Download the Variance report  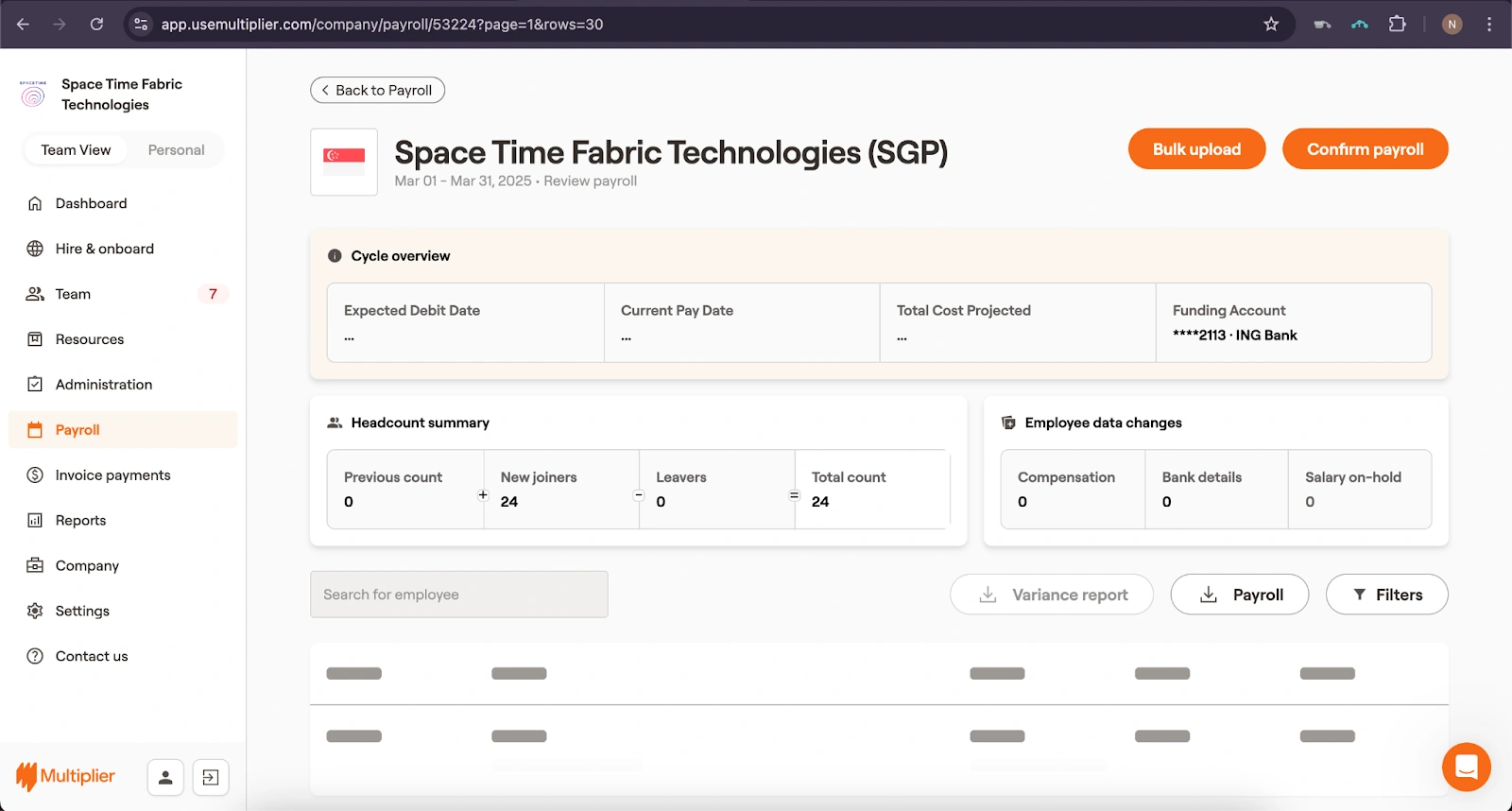click(1051, 595)
